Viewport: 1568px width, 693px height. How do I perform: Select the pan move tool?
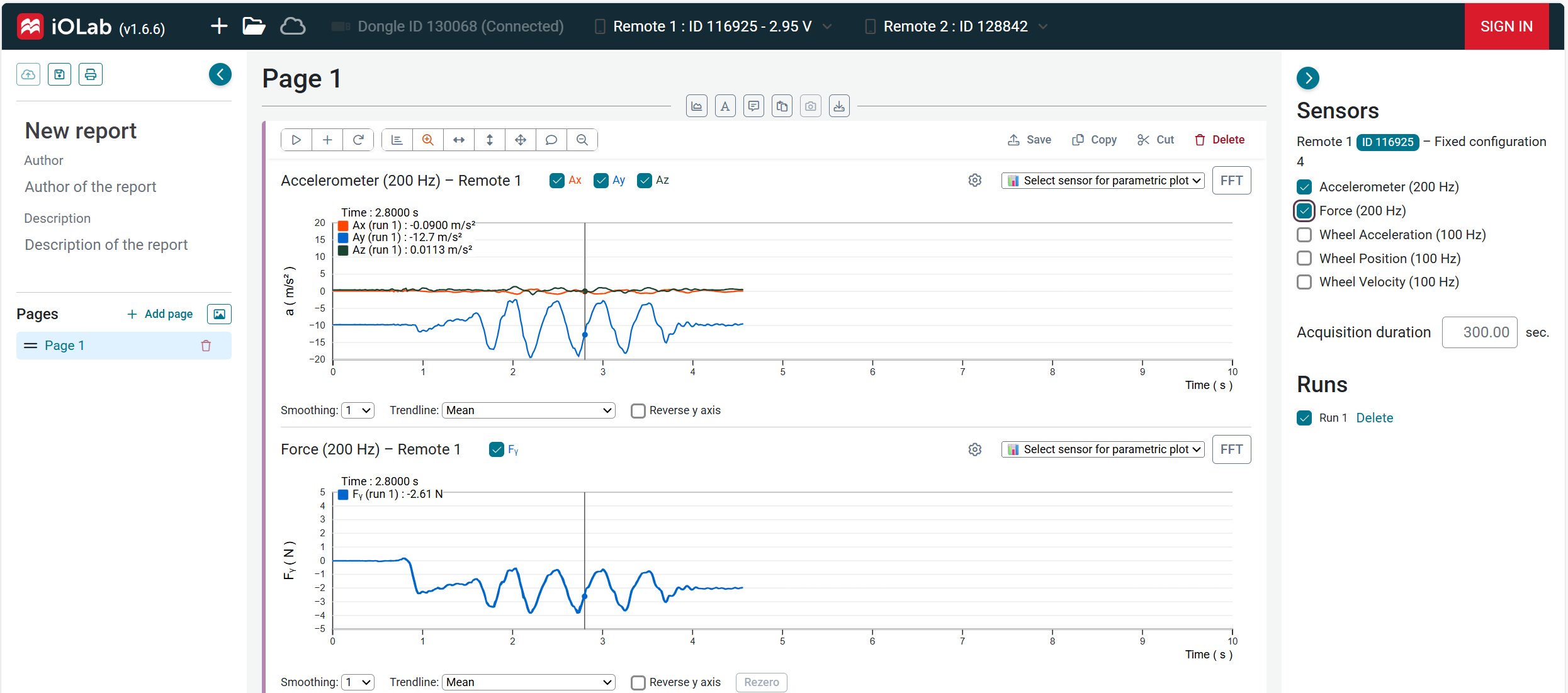521,140
